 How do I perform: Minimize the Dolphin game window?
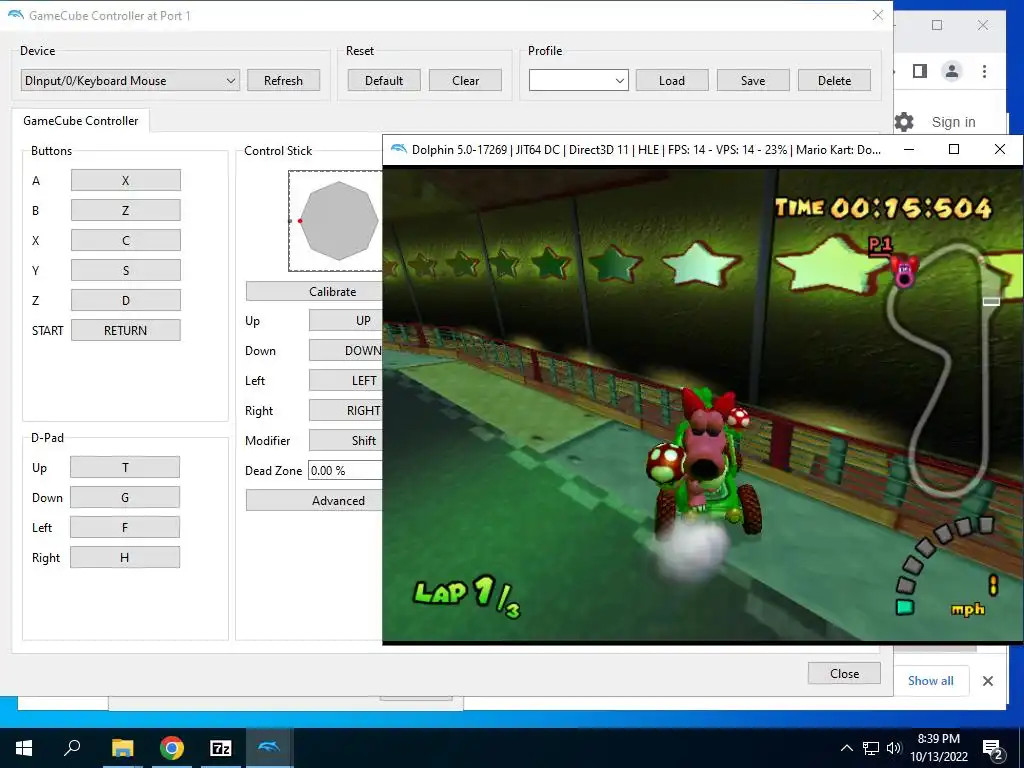tap(908, 150)
